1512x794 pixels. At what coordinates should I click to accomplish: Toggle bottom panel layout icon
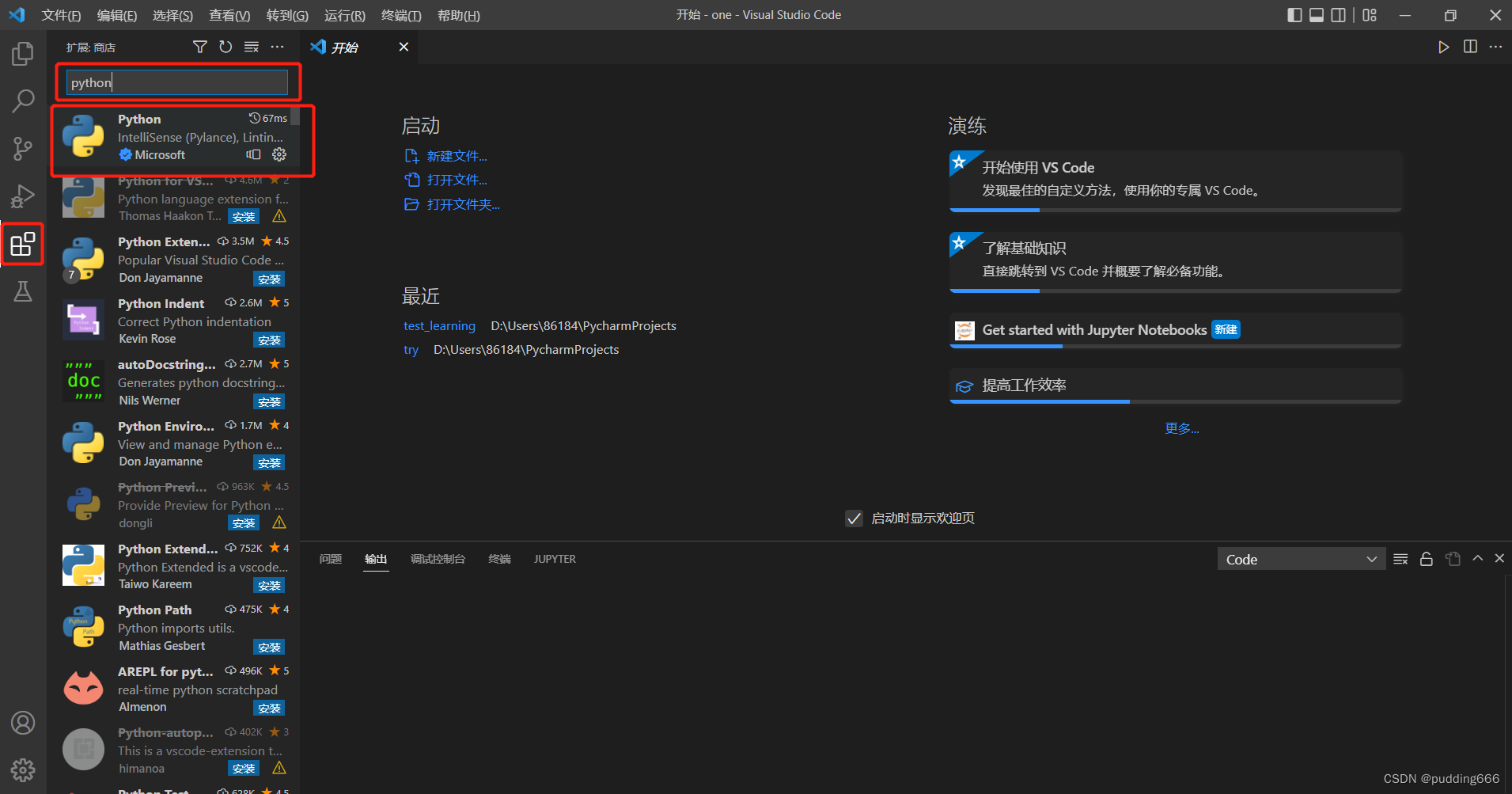point(1317,15)
